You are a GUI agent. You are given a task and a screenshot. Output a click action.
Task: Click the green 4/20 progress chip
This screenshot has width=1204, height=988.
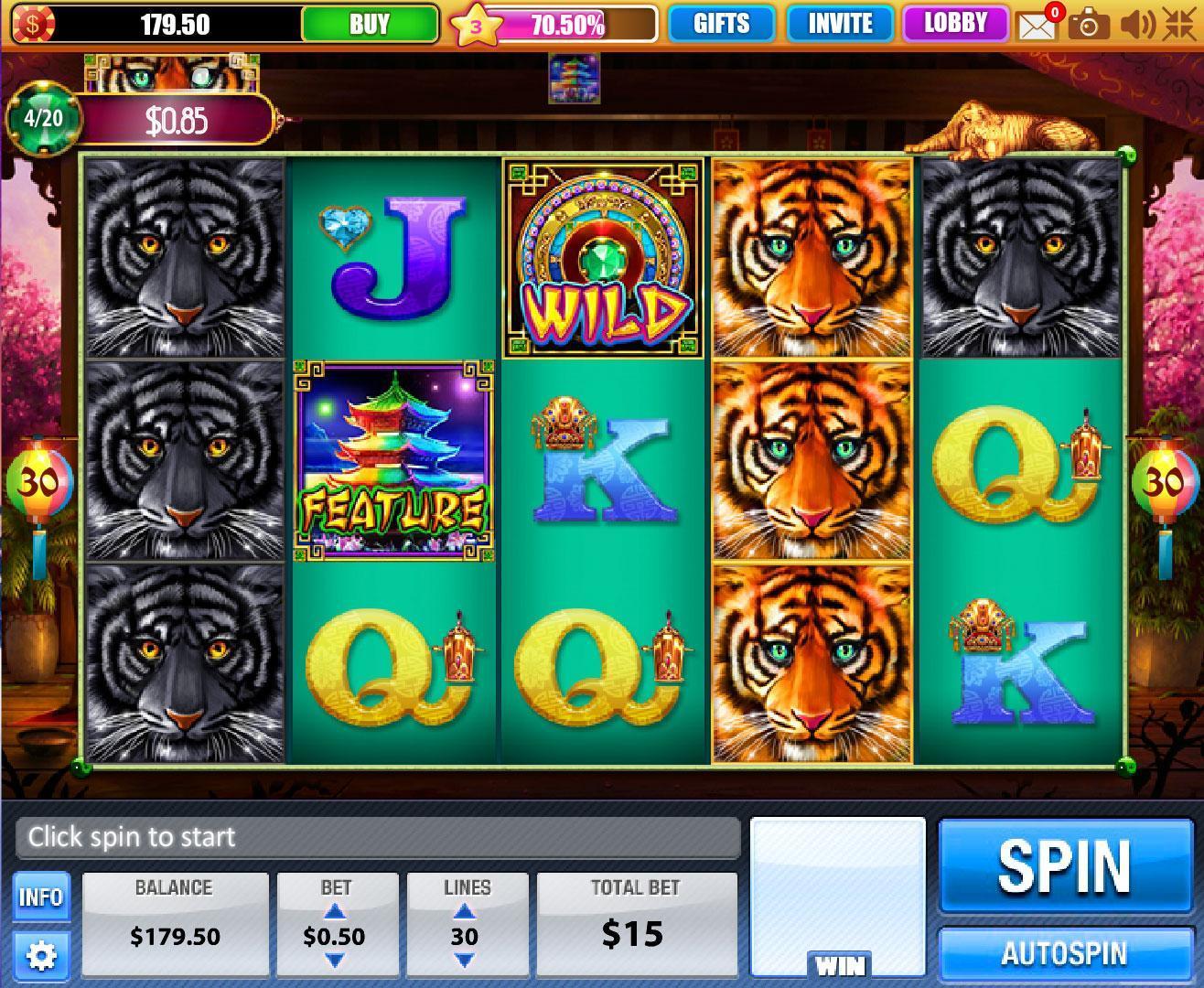pyautogui.click(x=43, y=119)
